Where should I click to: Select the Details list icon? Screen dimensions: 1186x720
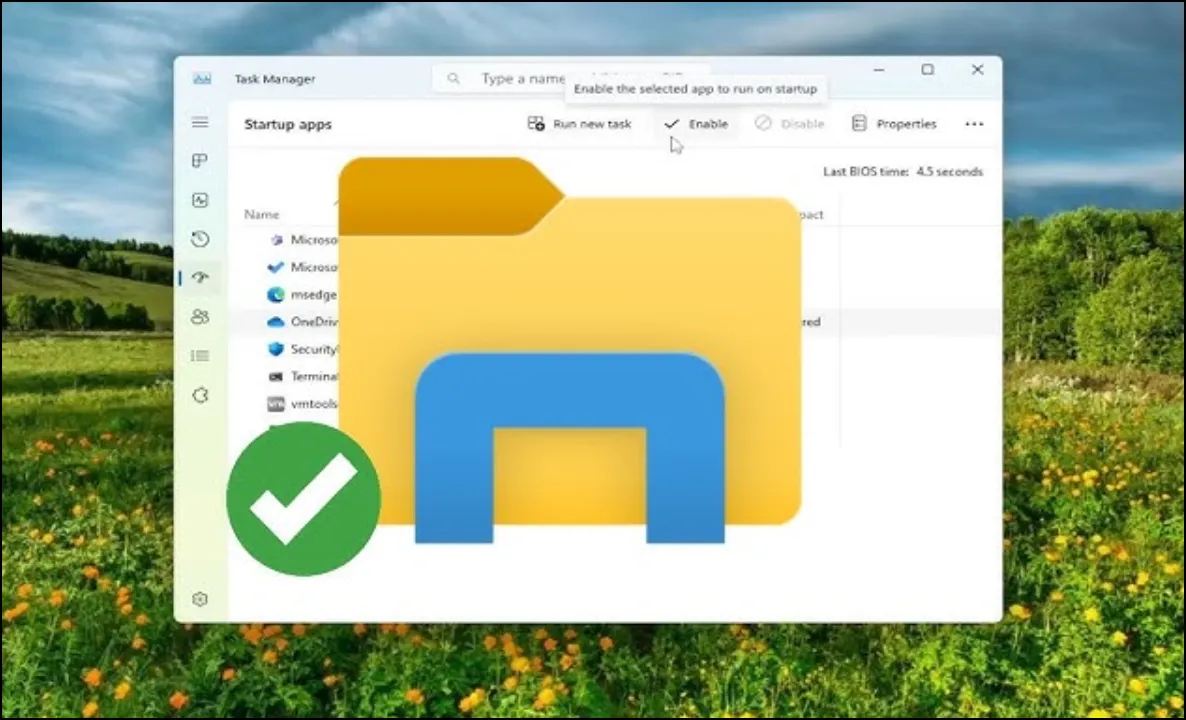coord(200,356)
